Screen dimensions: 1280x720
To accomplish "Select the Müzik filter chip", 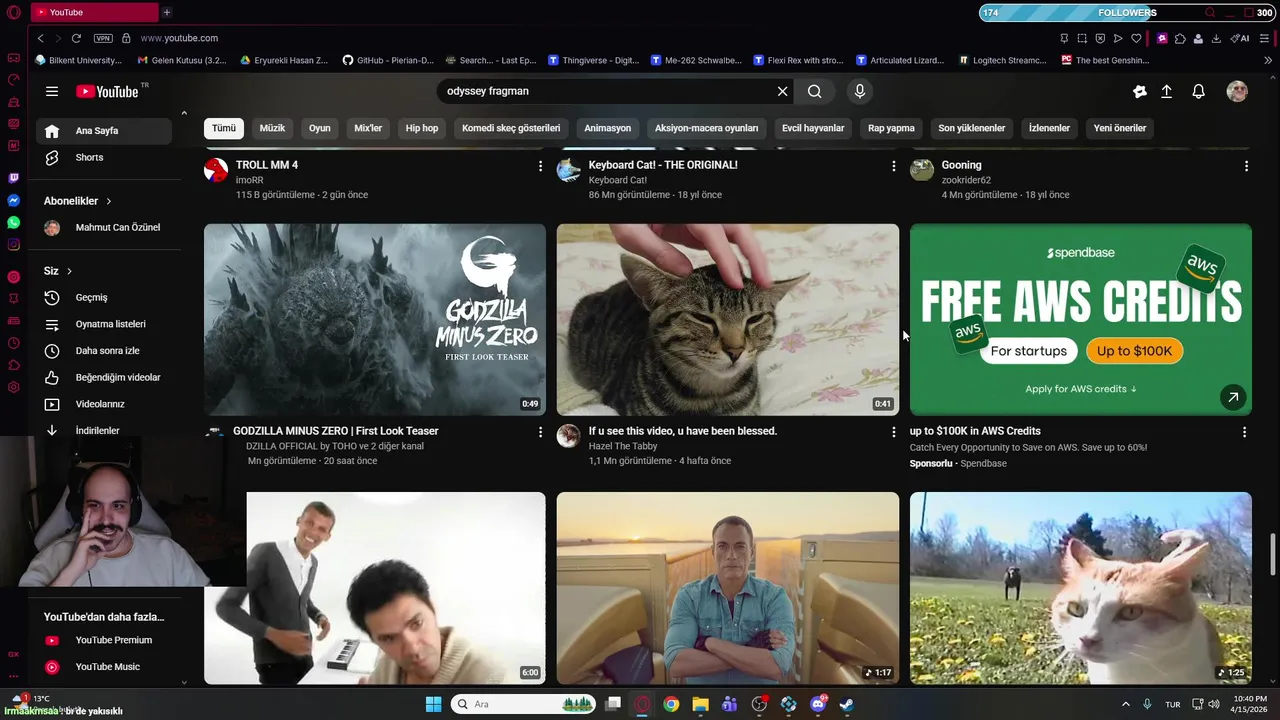I will [x=272, y=128].
